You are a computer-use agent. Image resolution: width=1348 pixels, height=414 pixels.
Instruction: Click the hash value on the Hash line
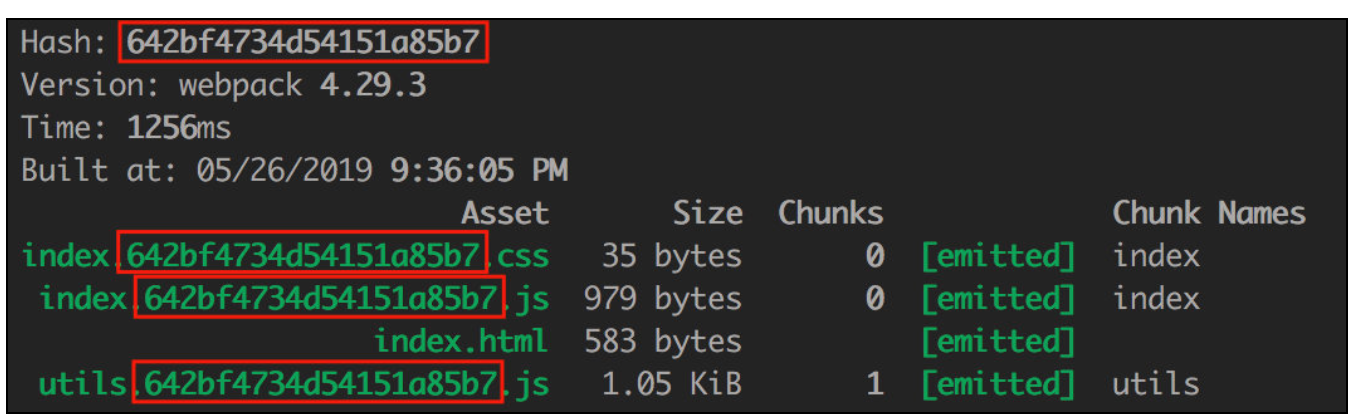pos(306,42)
